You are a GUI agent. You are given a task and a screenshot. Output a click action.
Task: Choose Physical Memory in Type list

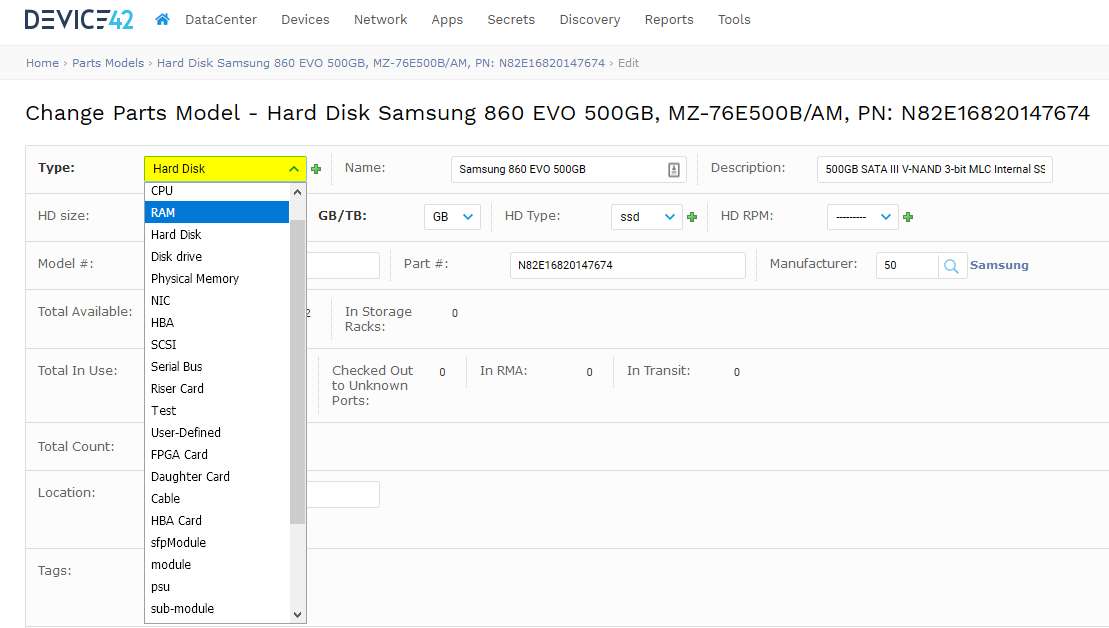(x=217, y=278)
